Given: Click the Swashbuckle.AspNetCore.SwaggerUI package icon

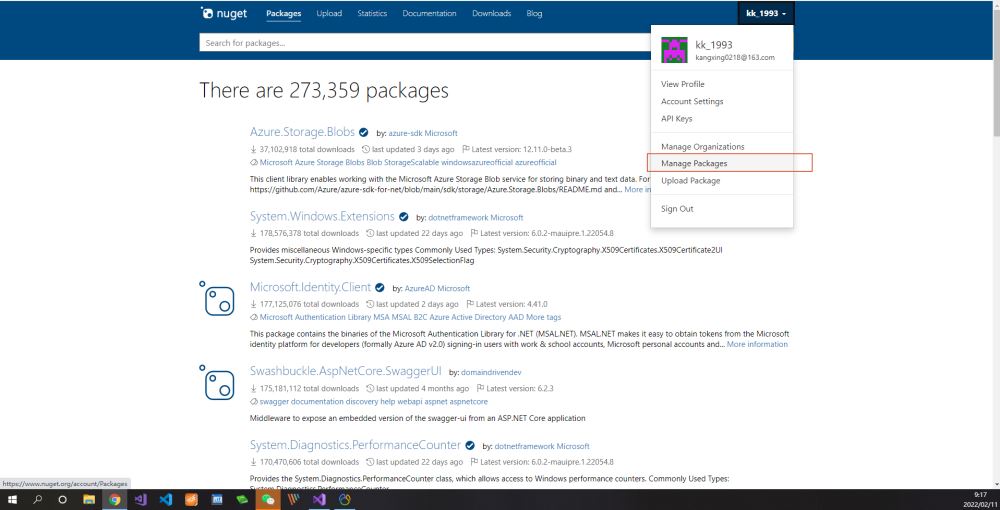Looking at the screenshot, I should 216,382.
